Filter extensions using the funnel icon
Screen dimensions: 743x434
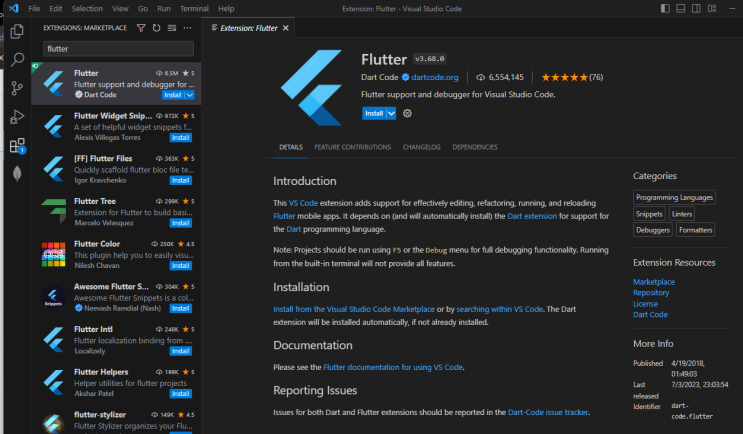point(141,28)
